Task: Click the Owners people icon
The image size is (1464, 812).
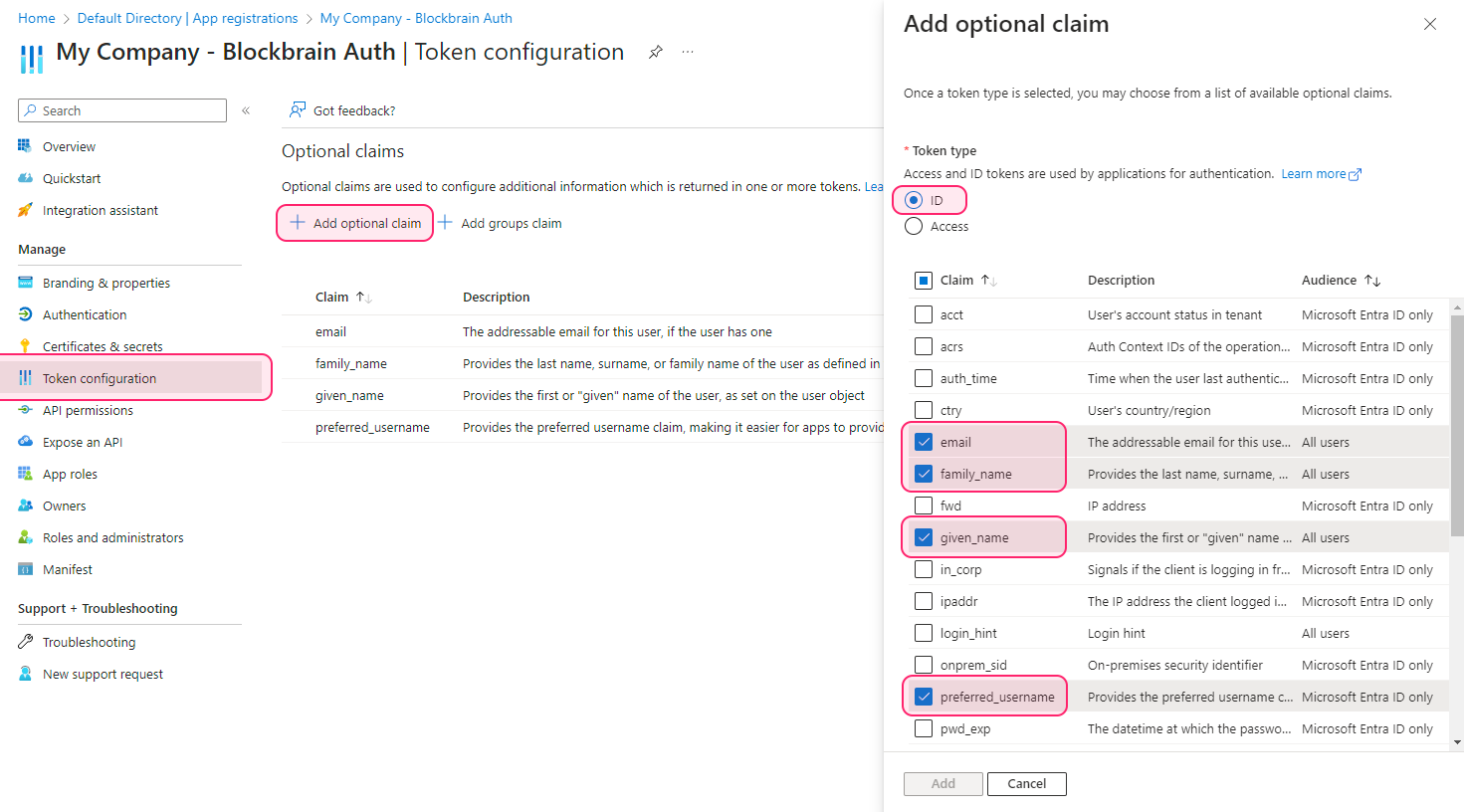Action: point(25,506)
